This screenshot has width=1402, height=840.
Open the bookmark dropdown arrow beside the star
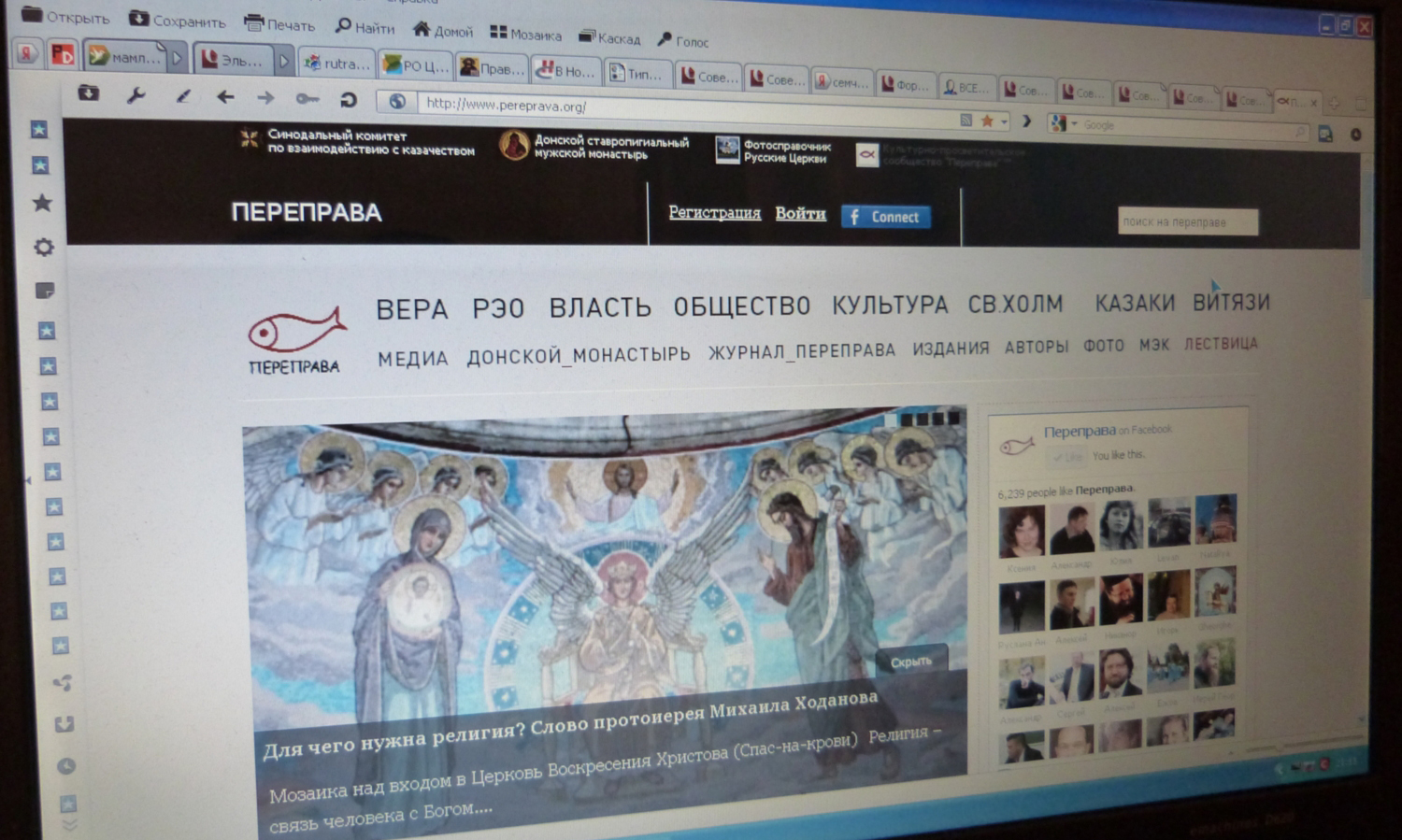pyautogui.click(x=1004, y=121)
